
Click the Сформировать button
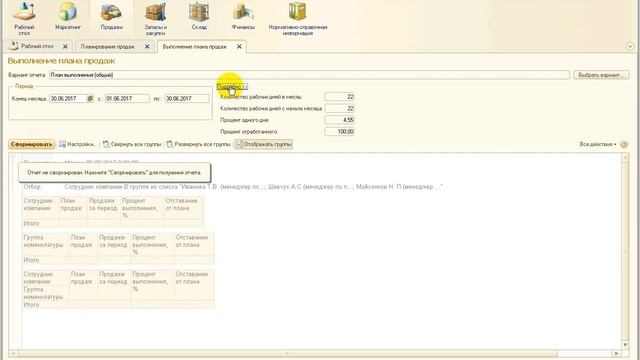click(31, 144)
